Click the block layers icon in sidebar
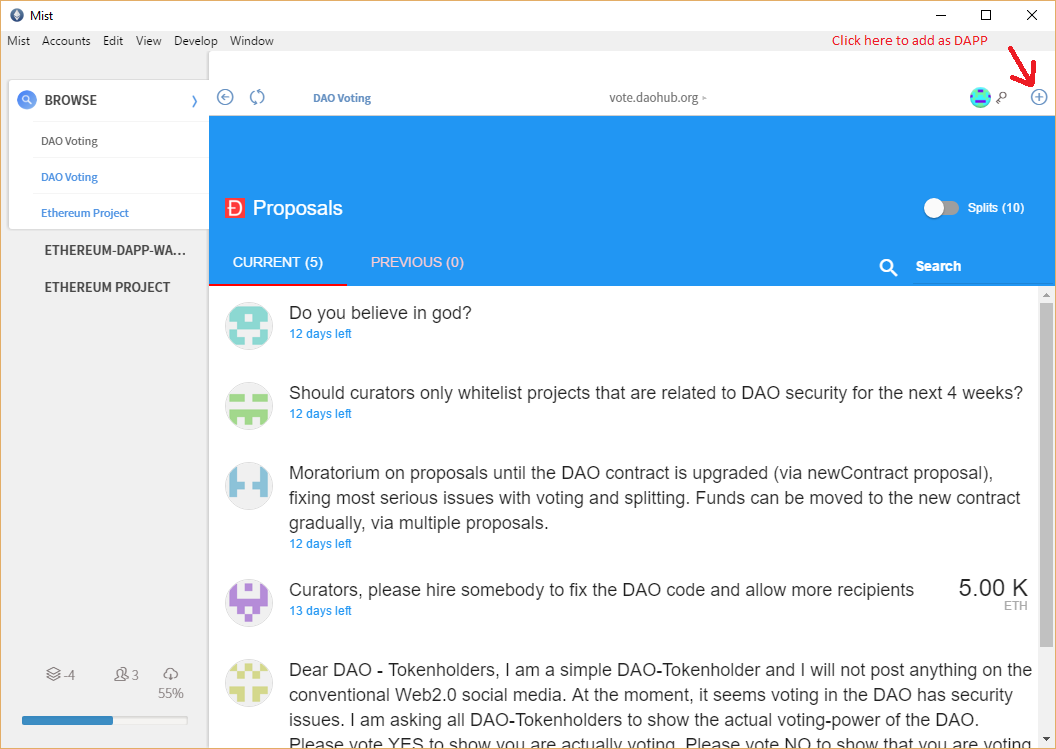The height and width of the screenshot is (749, 1056). tap(53, 674)
